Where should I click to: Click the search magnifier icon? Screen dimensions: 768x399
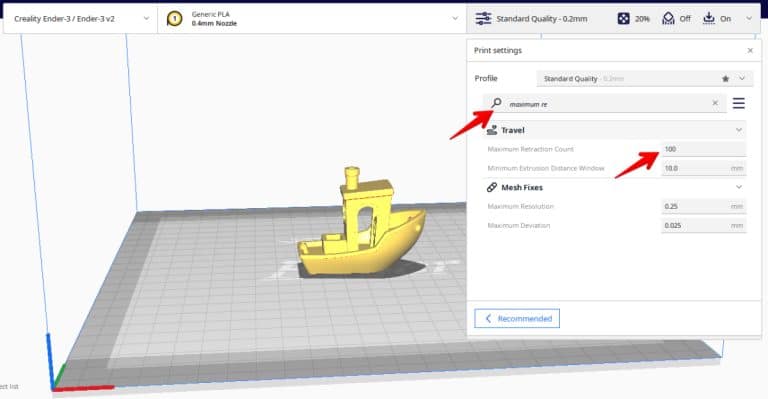(x=497, y=103)
